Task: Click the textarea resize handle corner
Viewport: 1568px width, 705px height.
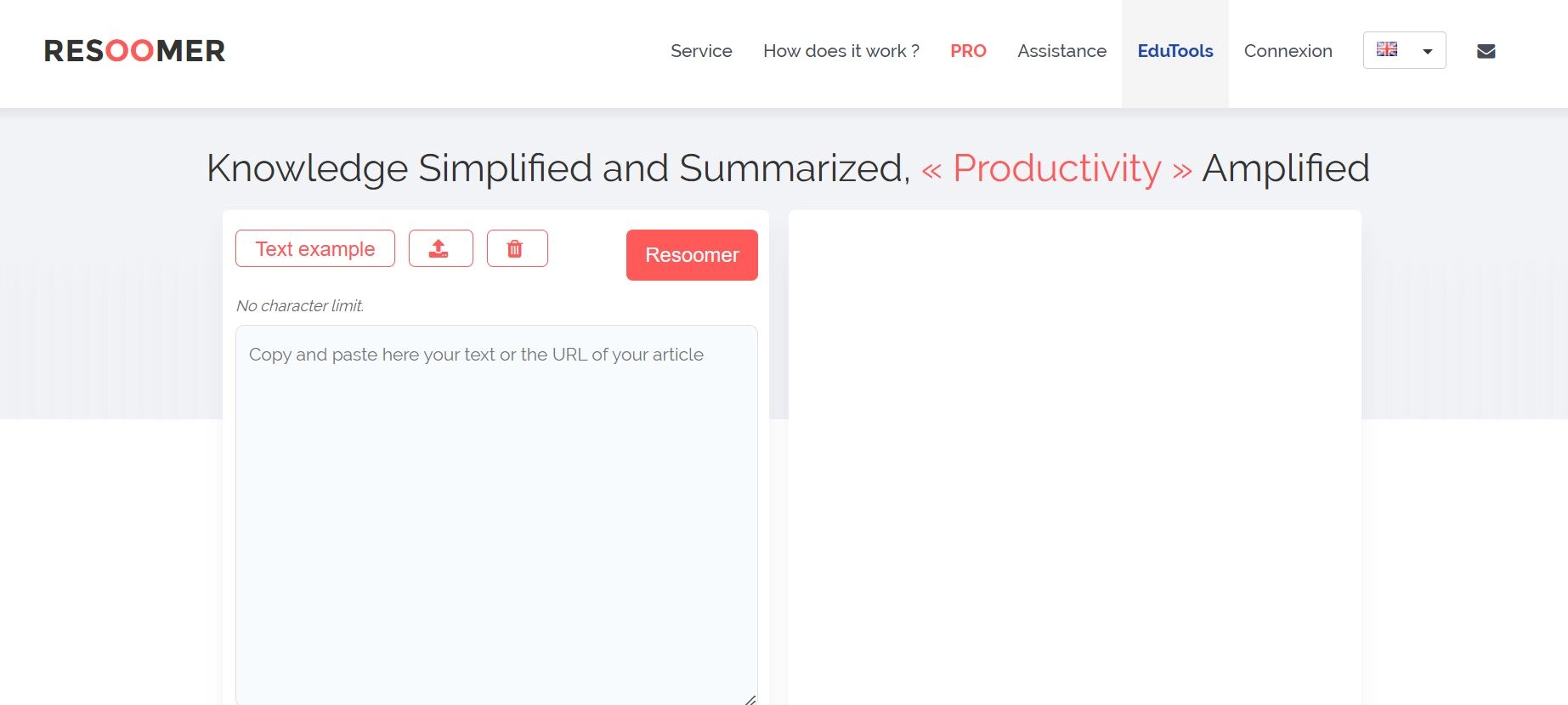Action: coord(750,700)
